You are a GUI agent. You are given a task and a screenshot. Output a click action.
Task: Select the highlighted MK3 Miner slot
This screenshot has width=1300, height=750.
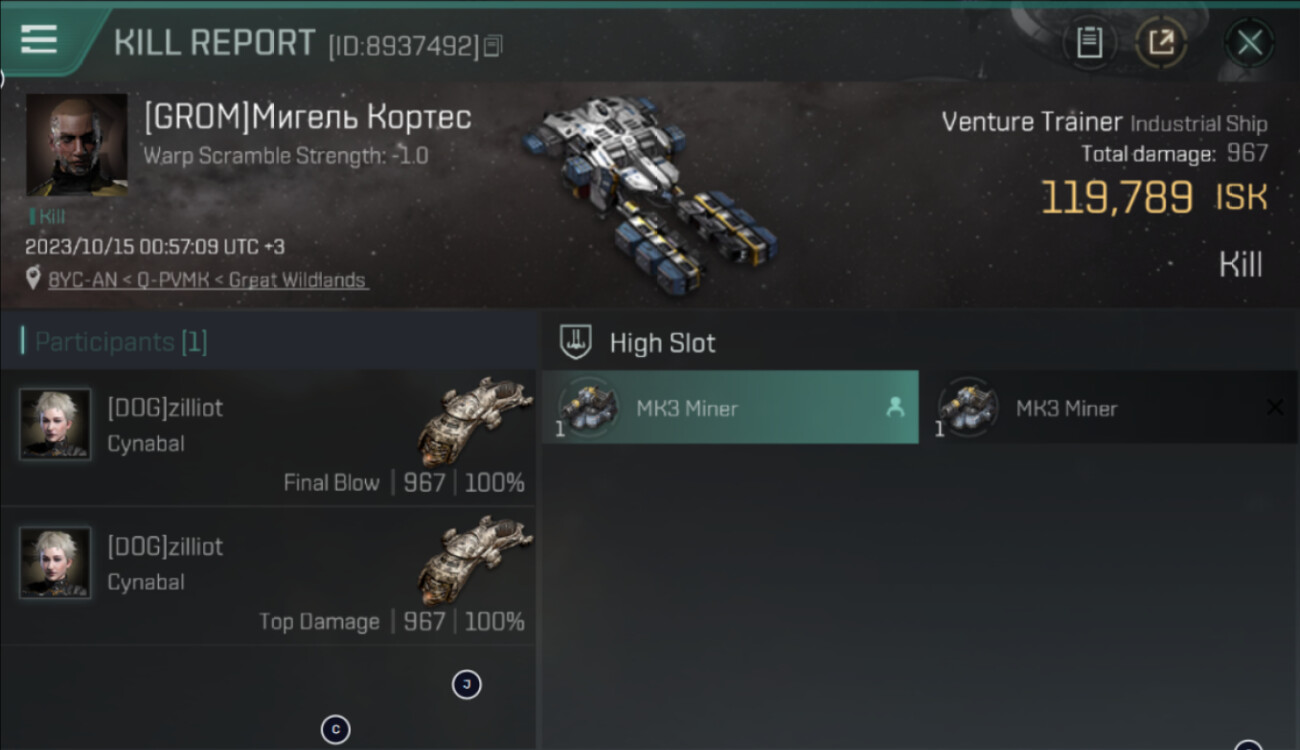point(730,408)
